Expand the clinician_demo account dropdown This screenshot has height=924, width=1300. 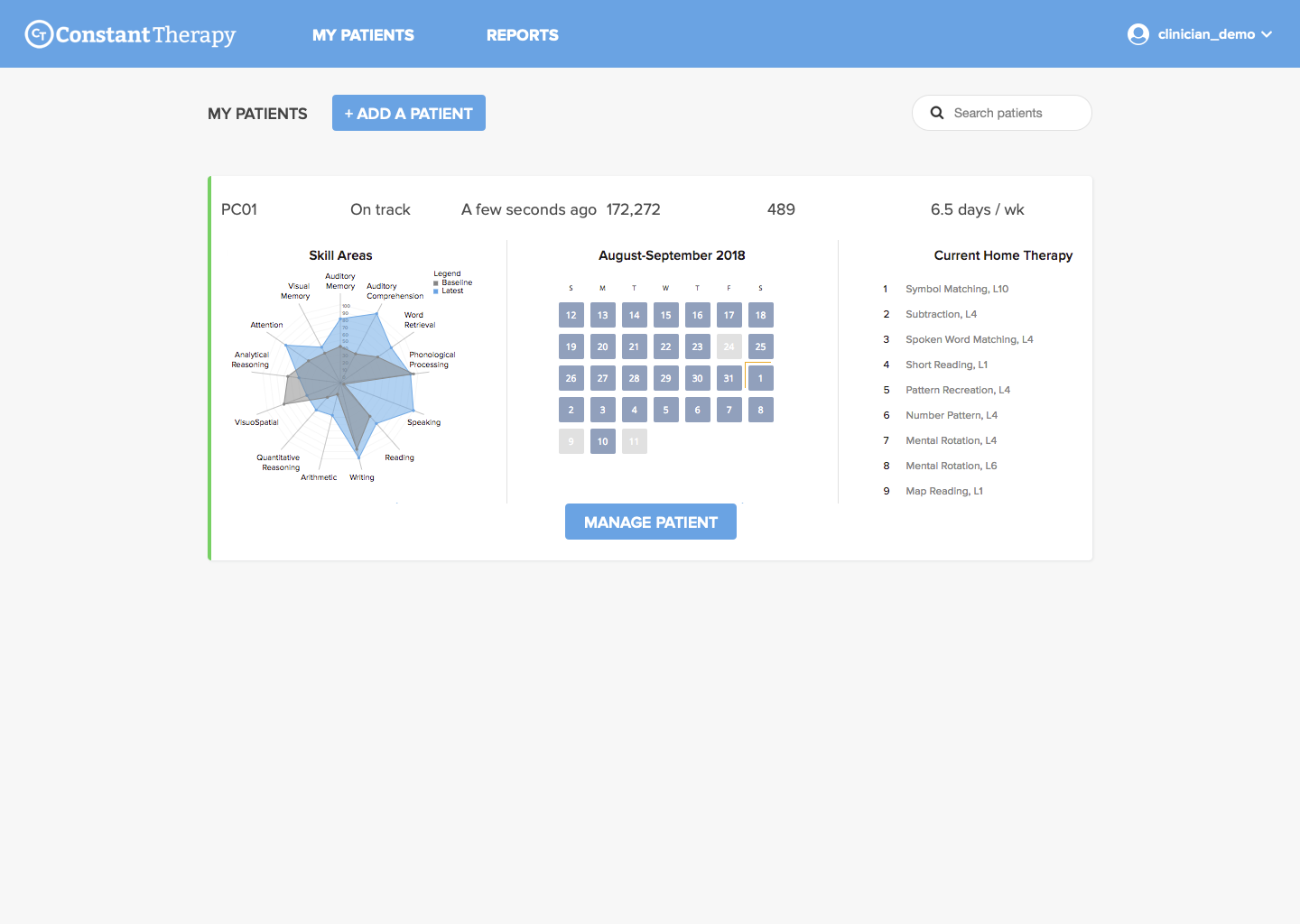pyautogui.click(x=1266, y=34)
